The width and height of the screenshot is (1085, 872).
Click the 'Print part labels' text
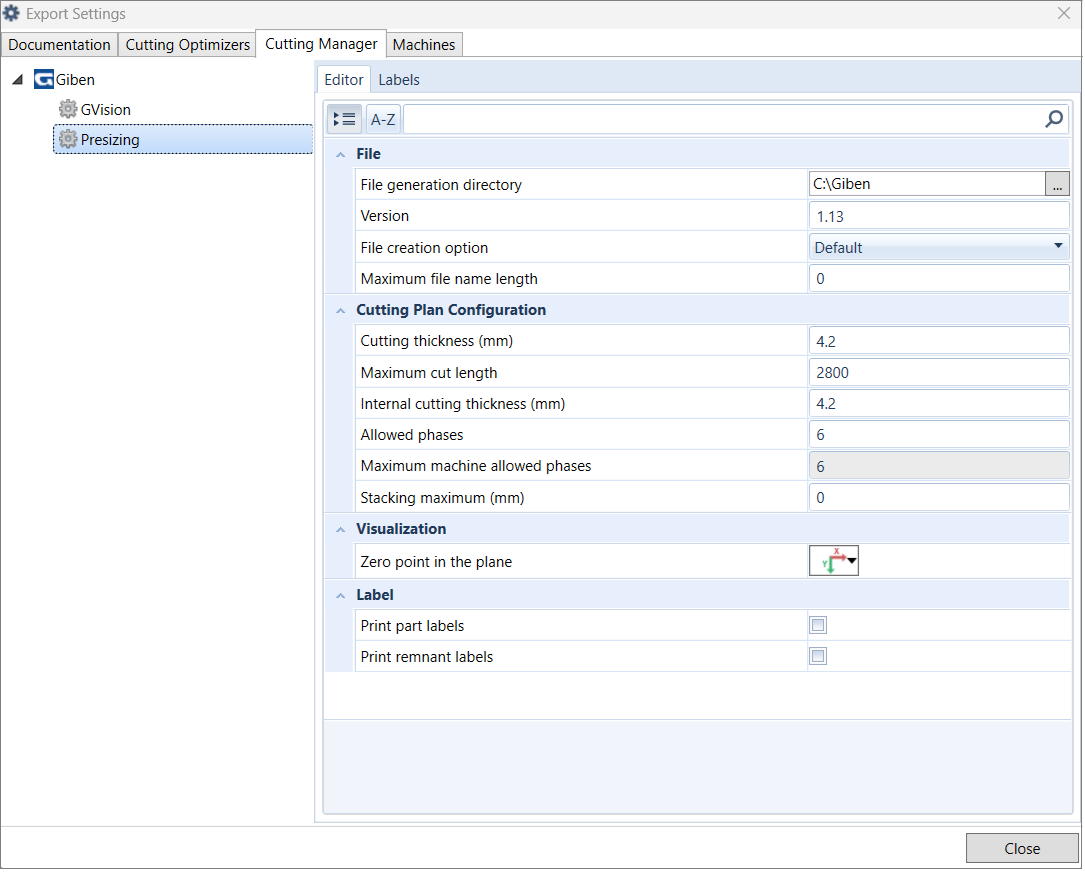click(412, 626)
